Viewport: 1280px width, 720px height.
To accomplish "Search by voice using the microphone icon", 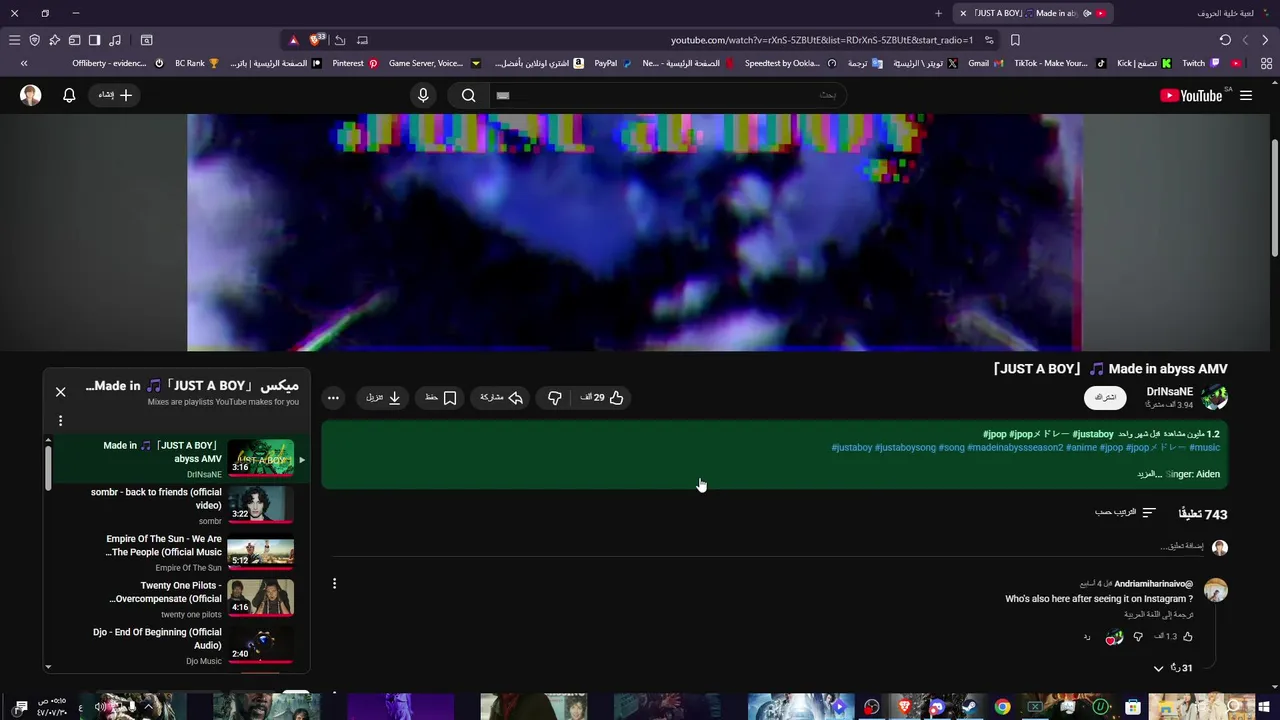I will (x=423, y=95).
